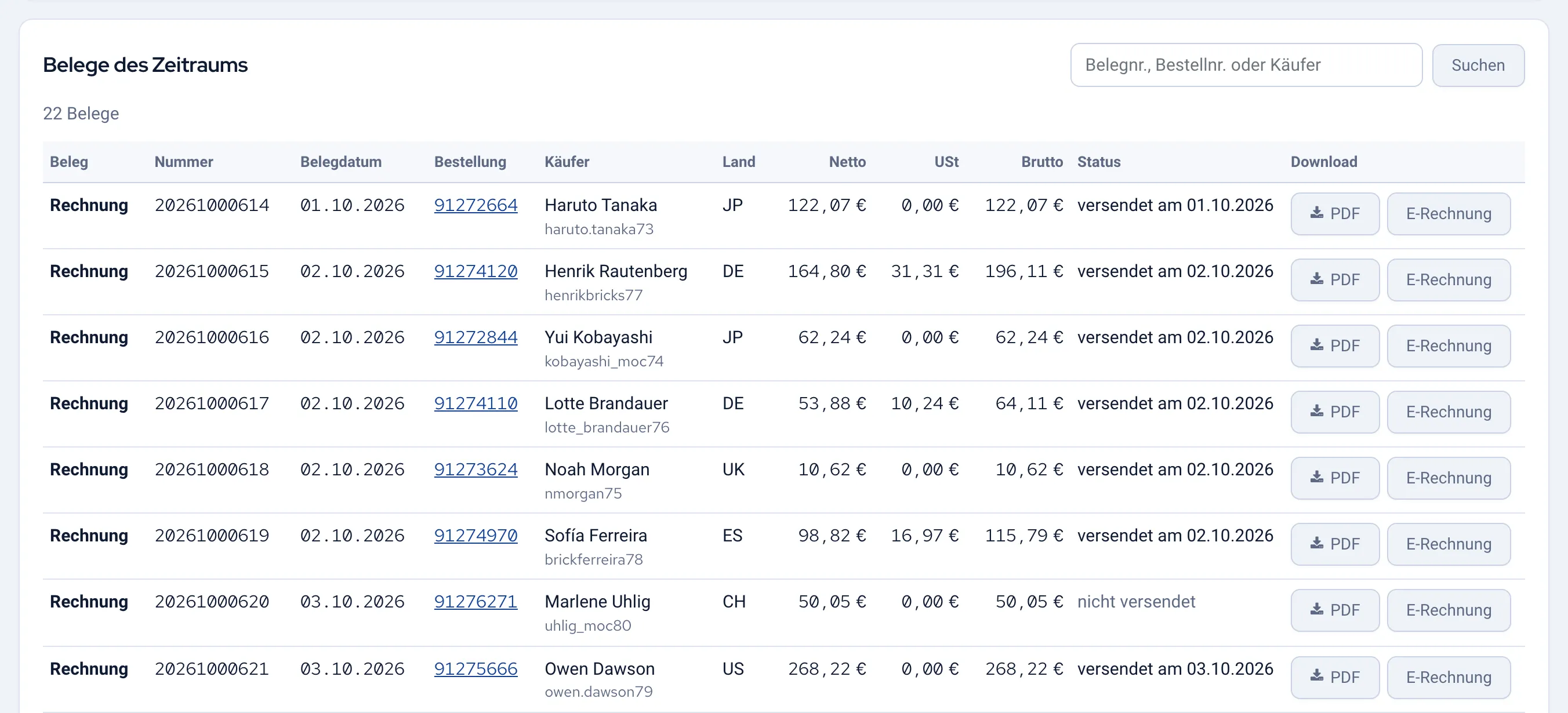1568x713 pixels.
Task: Get E-Rechnung for invoice 20261000615
Action: point(1448,280)
